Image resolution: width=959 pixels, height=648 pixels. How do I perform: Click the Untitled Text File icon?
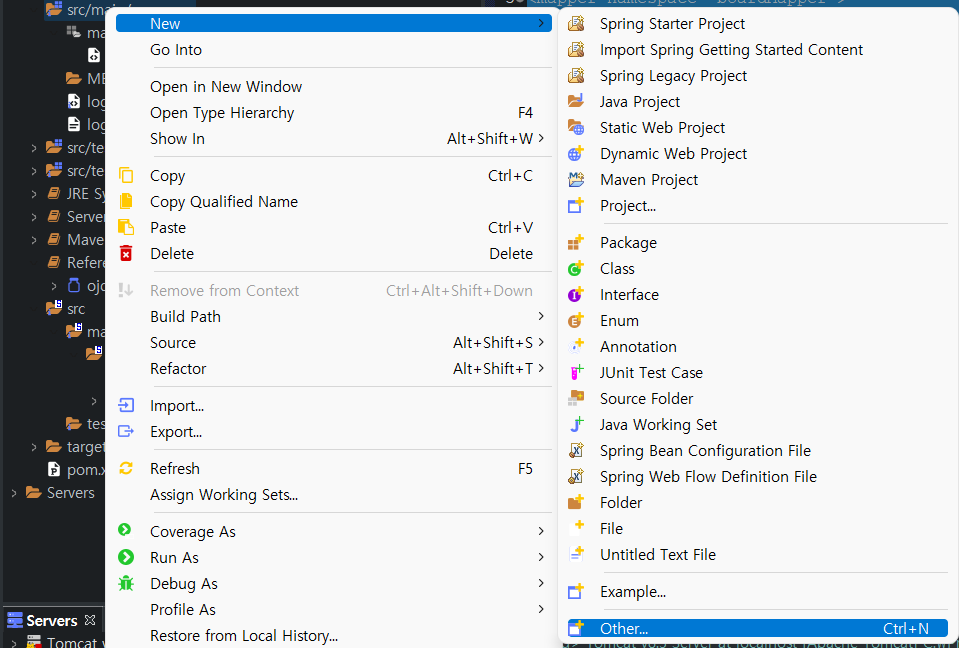coord(576,554)
